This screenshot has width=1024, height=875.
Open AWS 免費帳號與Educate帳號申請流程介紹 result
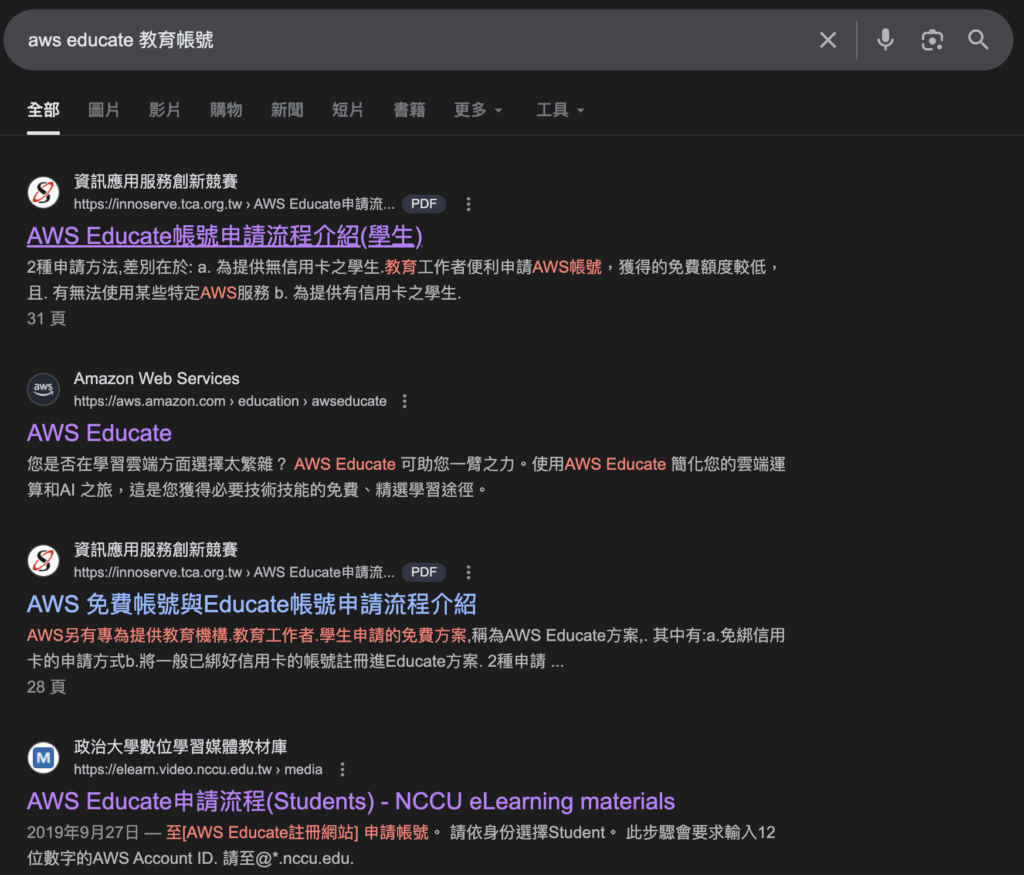point(251,604)
